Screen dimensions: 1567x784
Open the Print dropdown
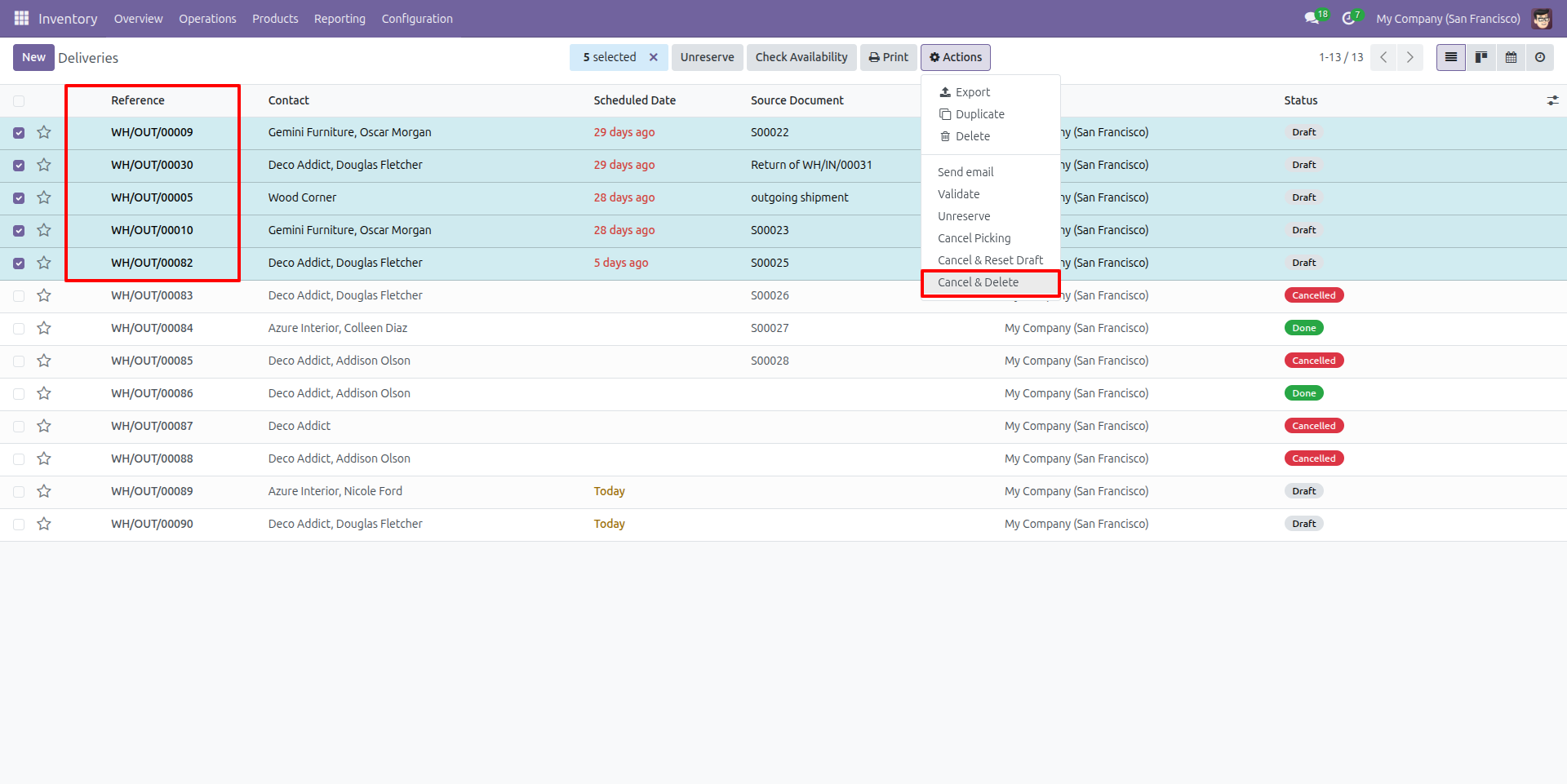[889, 57]
